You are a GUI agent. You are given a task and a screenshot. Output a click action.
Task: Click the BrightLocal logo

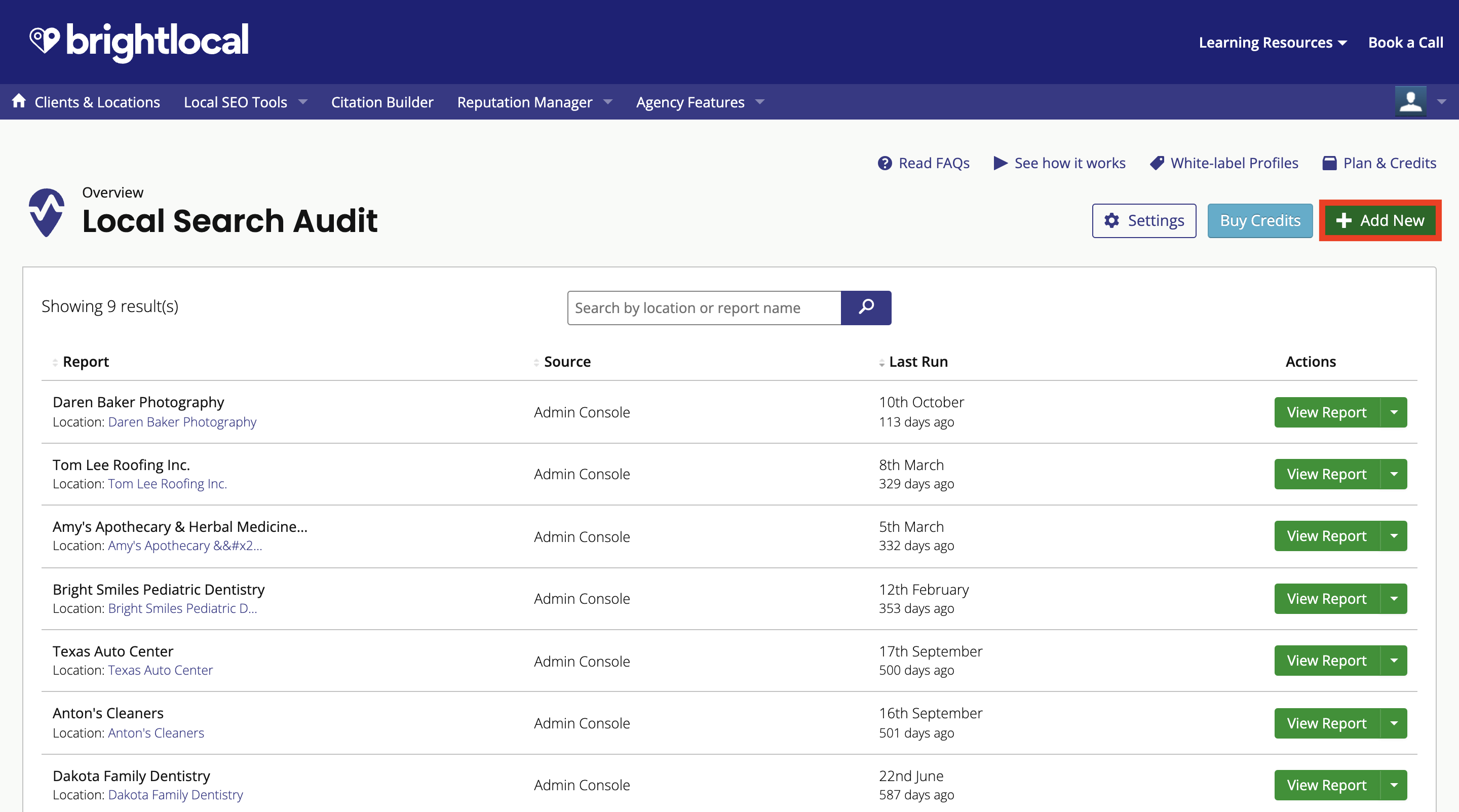click(x=139, y=42)
